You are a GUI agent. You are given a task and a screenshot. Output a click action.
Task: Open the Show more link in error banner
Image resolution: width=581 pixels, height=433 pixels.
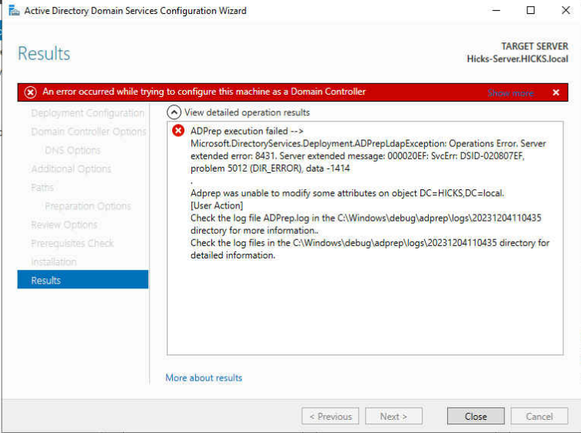(x=510, y=93)
